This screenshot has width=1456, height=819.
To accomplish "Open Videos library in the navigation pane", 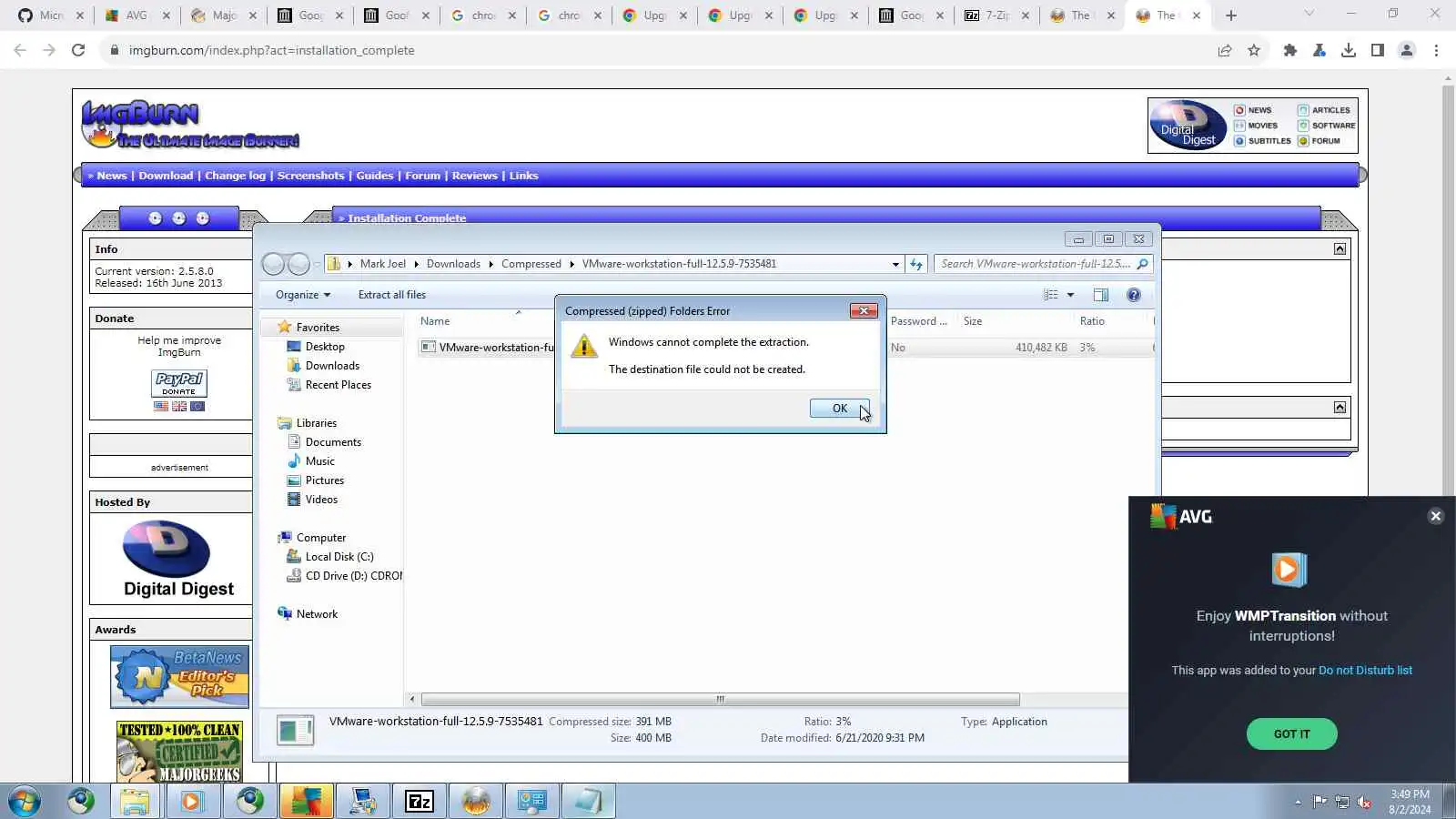I will (321, 500).
